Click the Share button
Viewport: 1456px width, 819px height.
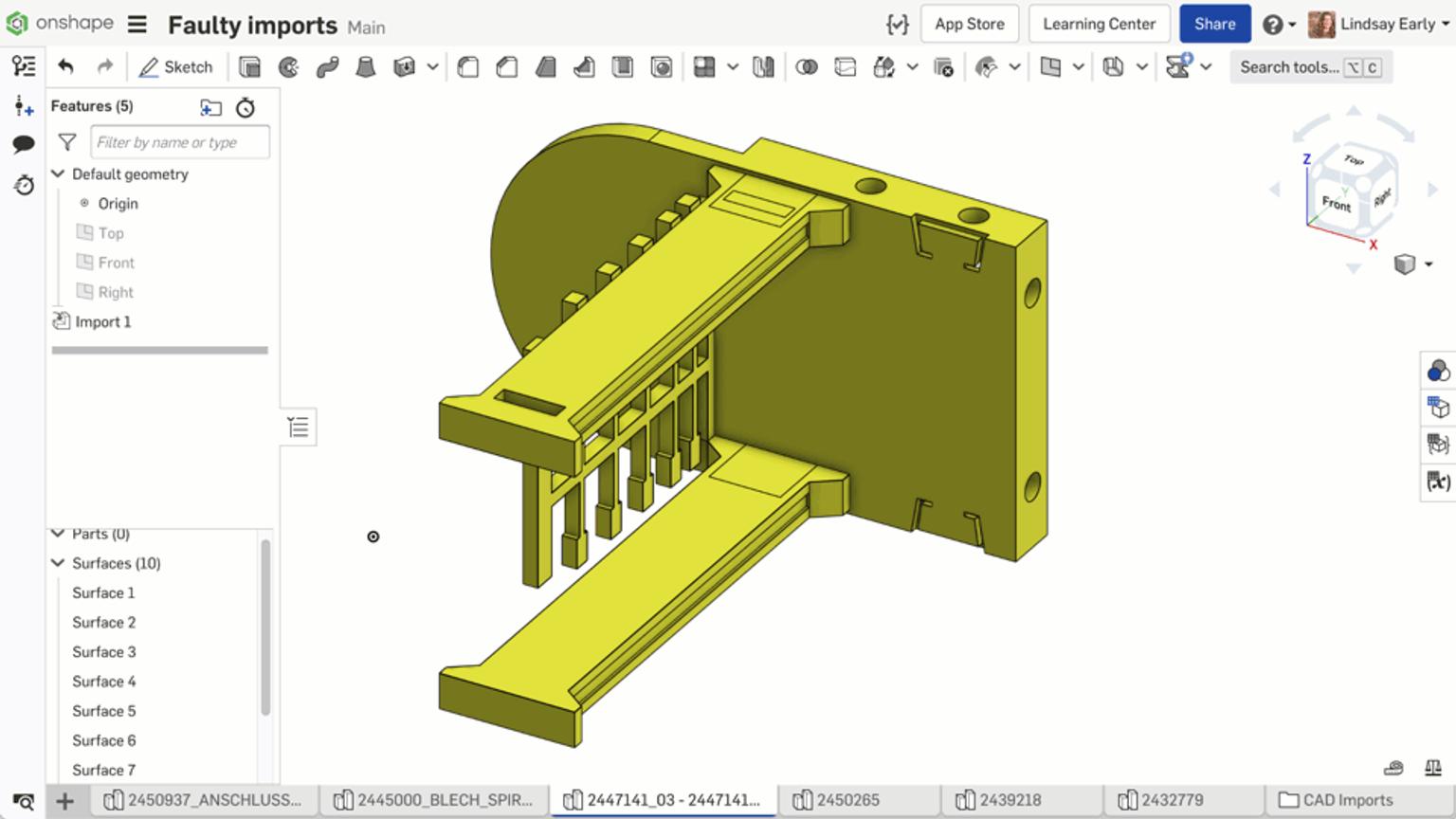1214,23
